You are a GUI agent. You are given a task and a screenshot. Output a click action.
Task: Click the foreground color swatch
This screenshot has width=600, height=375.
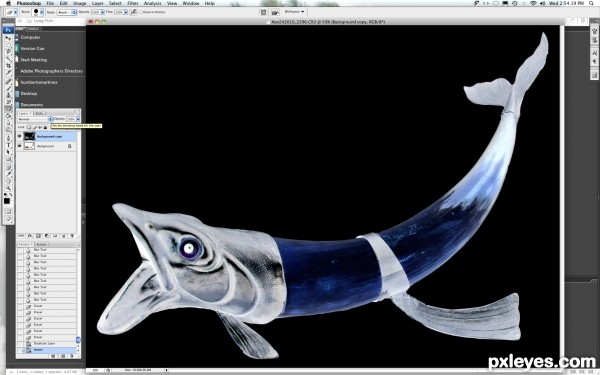(x=7, y=201)
